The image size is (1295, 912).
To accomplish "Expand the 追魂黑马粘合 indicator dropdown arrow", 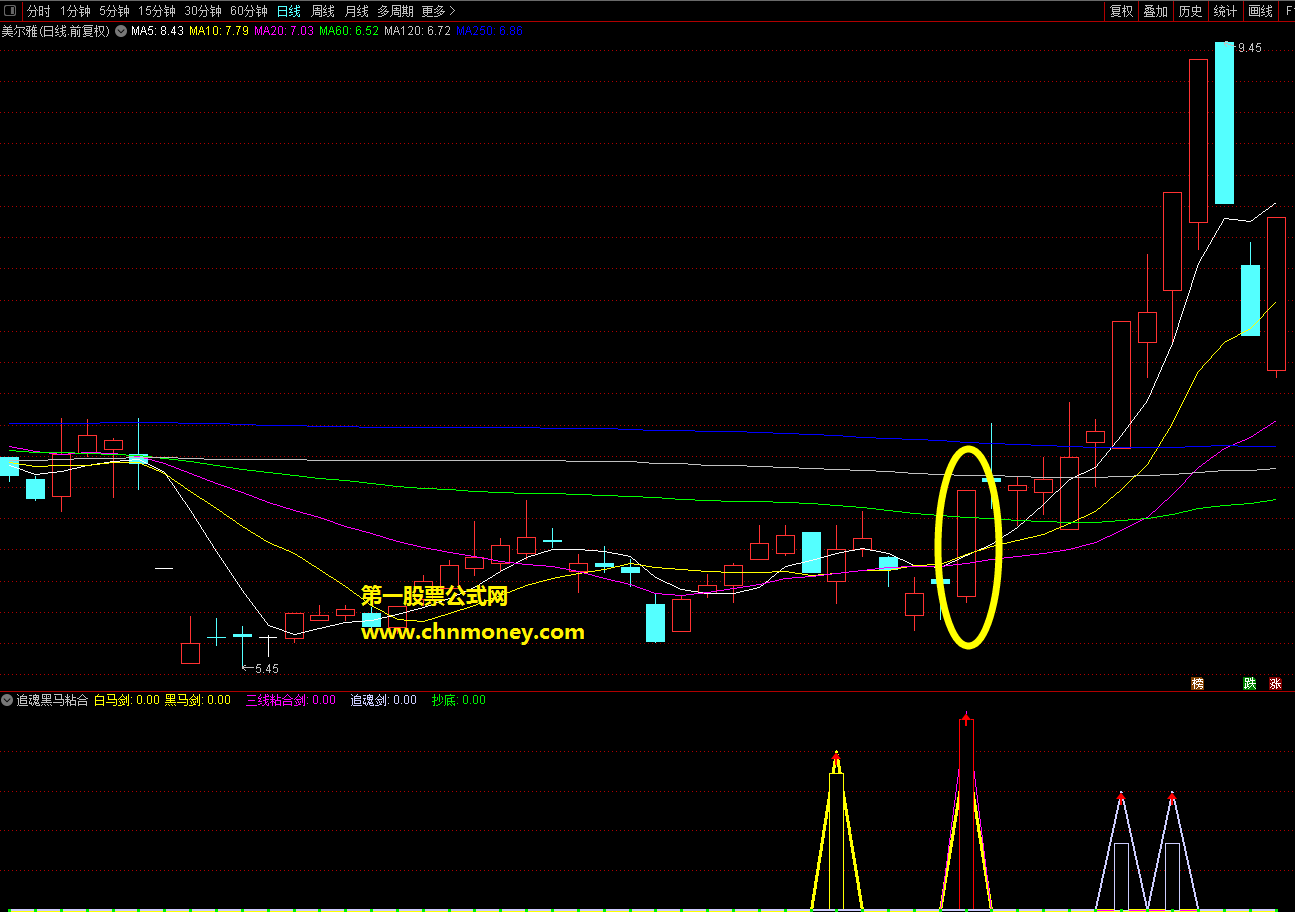I will [x=7, y=700].
